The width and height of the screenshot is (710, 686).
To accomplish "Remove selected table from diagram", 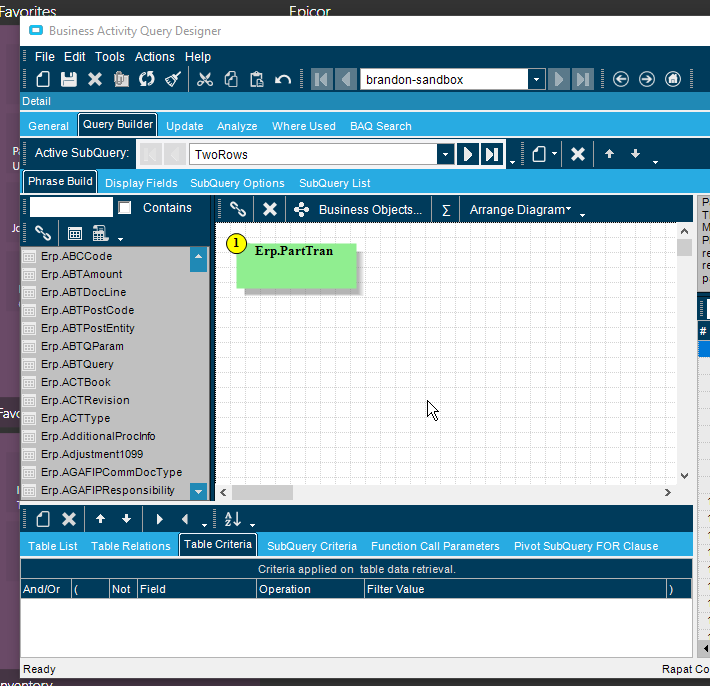I will pos(270,210).
